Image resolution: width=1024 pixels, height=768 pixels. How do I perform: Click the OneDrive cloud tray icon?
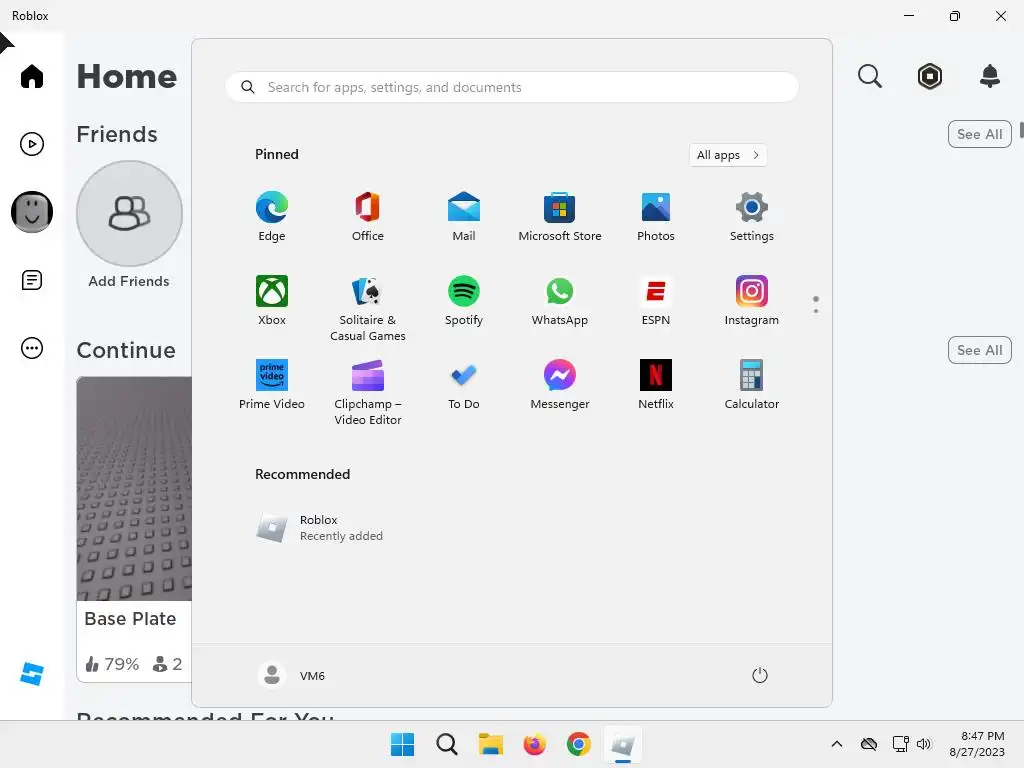click(x=869, y=744)
